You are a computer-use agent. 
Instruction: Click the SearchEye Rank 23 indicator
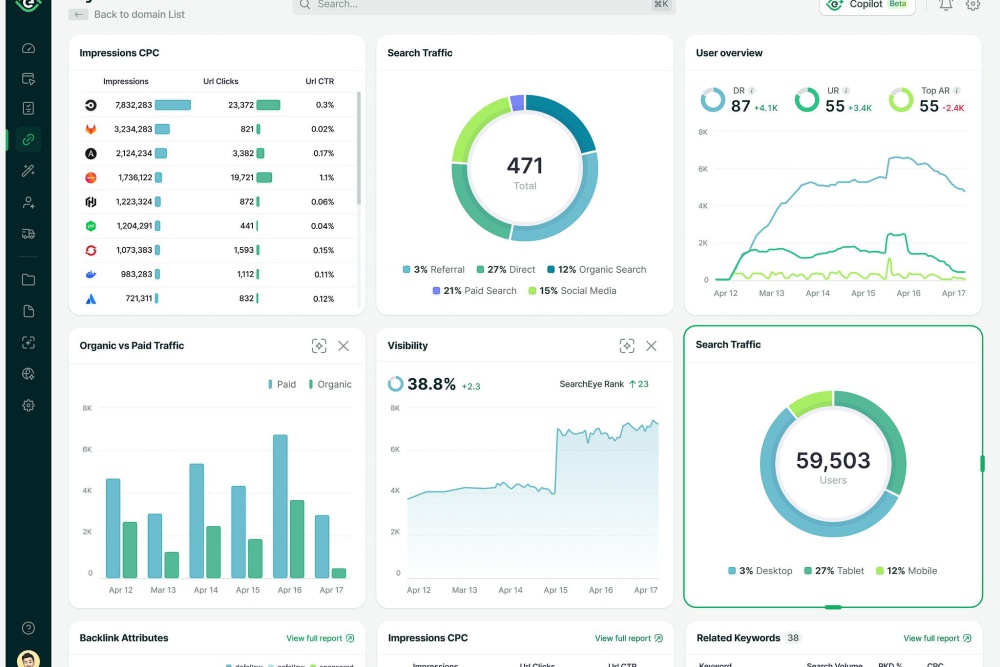point(604,384)
